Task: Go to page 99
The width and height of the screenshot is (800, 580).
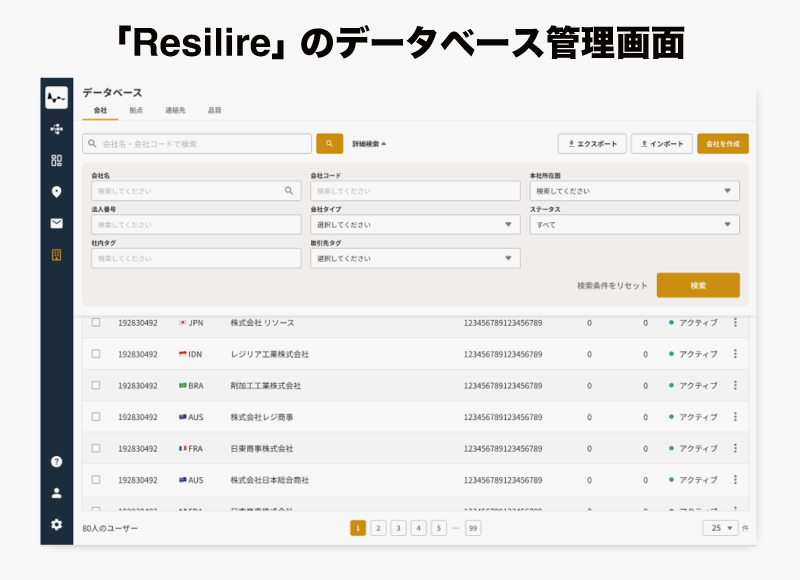Action: [x=473, y=528]
